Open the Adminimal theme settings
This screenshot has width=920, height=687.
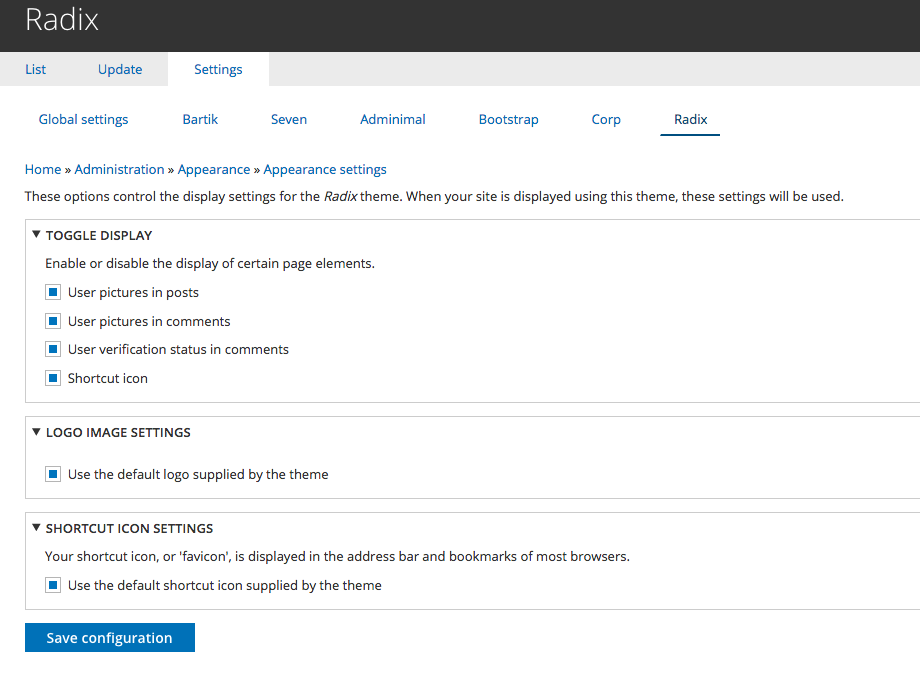392,119
